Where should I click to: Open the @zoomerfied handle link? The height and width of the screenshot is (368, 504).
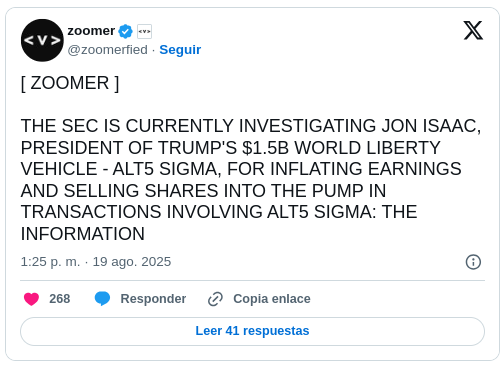pyautogui.click(x=107, y=50)
